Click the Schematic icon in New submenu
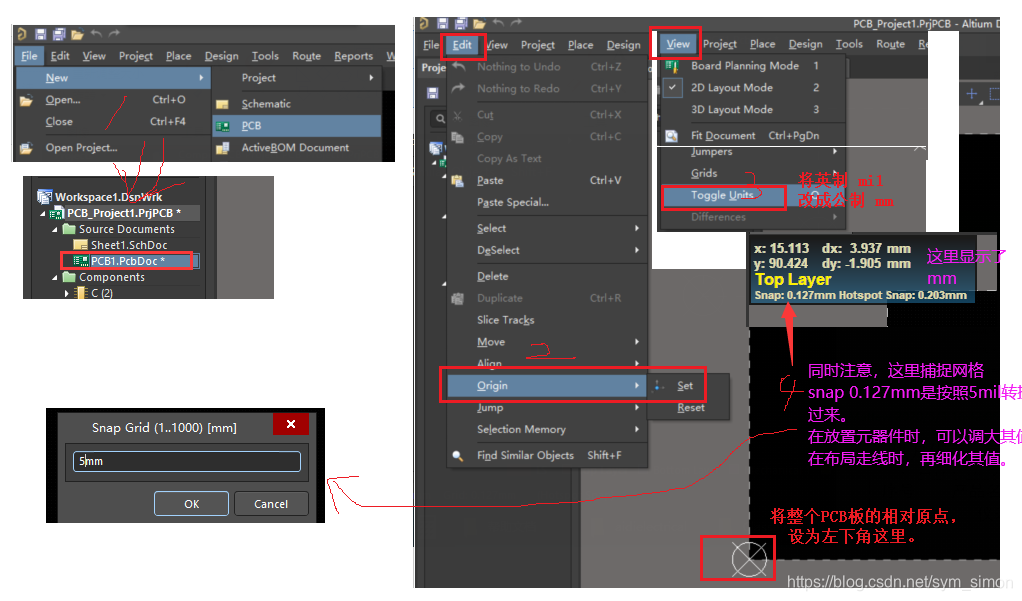Image resolution: width=1022 pixels, height=601 pixels. pos(222,104)
